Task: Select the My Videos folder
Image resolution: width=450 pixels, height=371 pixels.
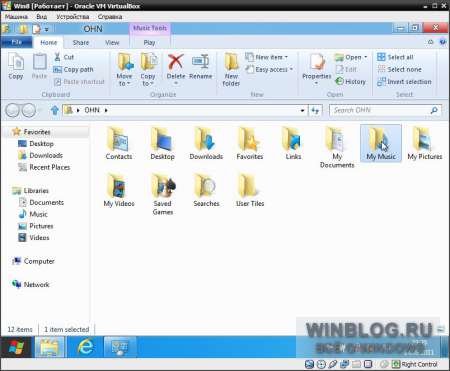Action: (x=119, y=190)
